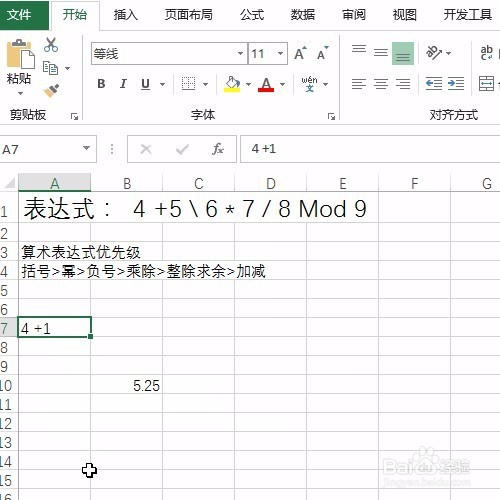
Task: Switch to the 开发工具 Developer tab
Action: pos(468,15)
